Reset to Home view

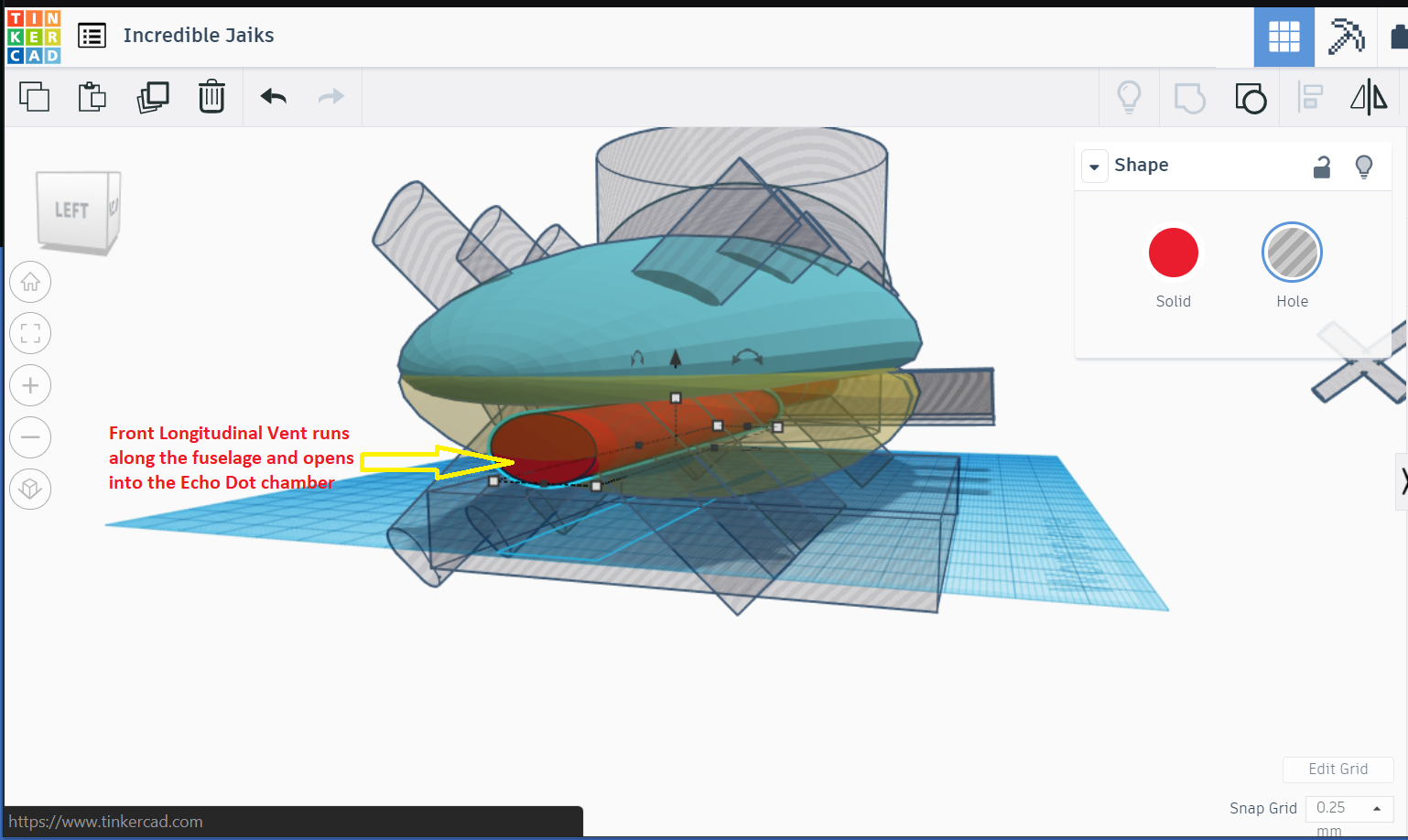[30, 282]
